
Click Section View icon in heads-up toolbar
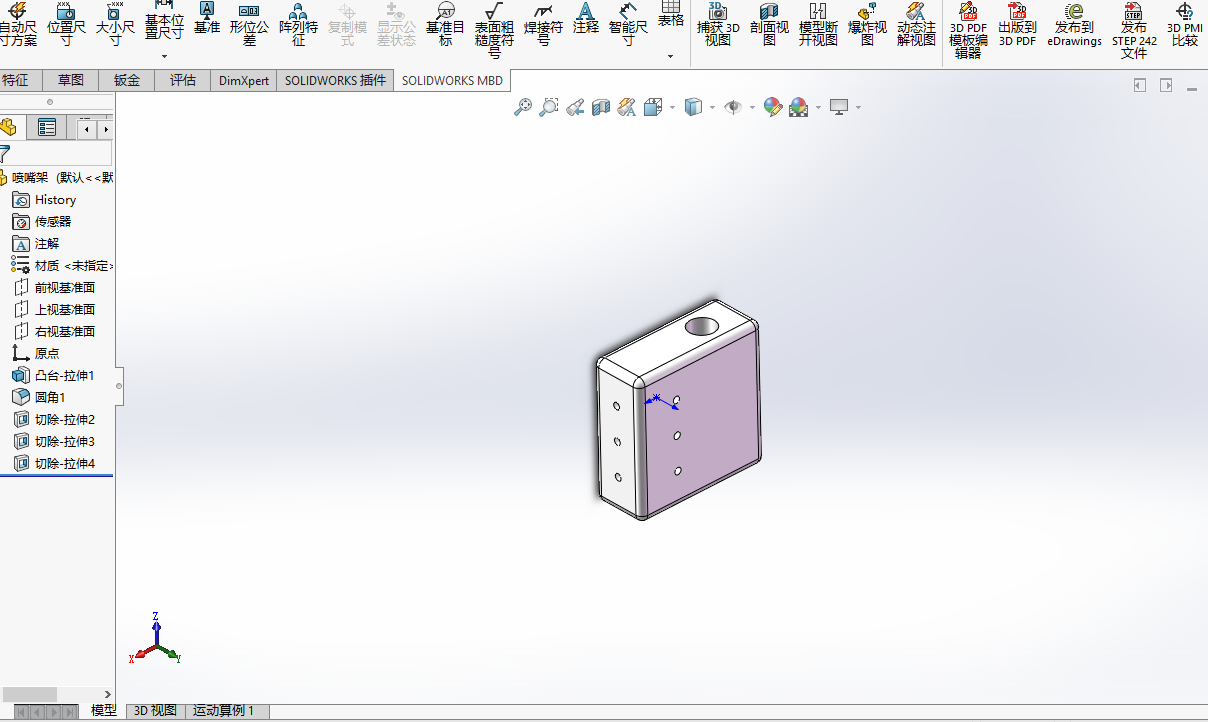[x=601, y=107]
